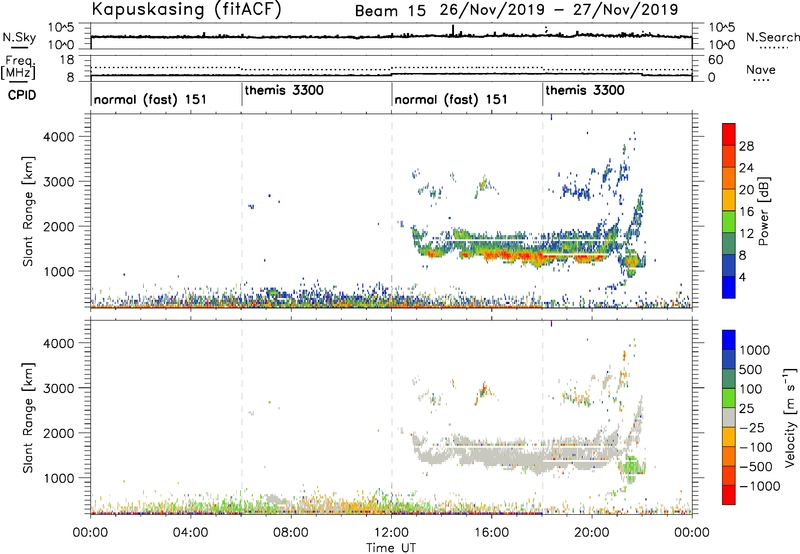
Task: Click the Slant Range [km] label of the Power panel
Action: (28, 212)
